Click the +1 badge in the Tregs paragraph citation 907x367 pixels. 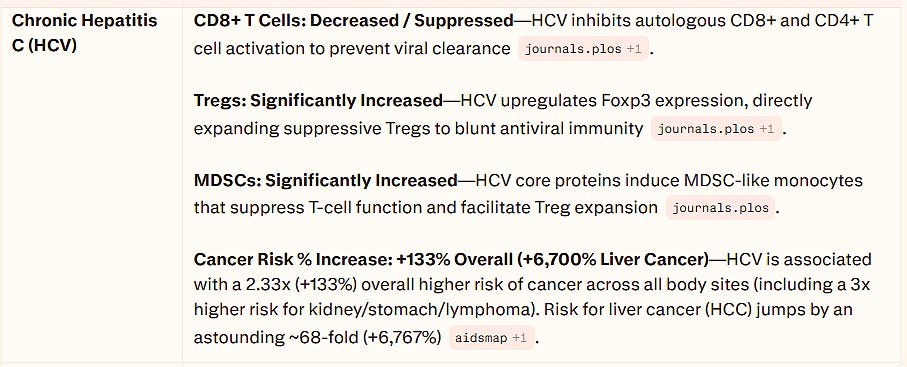tap(766, 129)
